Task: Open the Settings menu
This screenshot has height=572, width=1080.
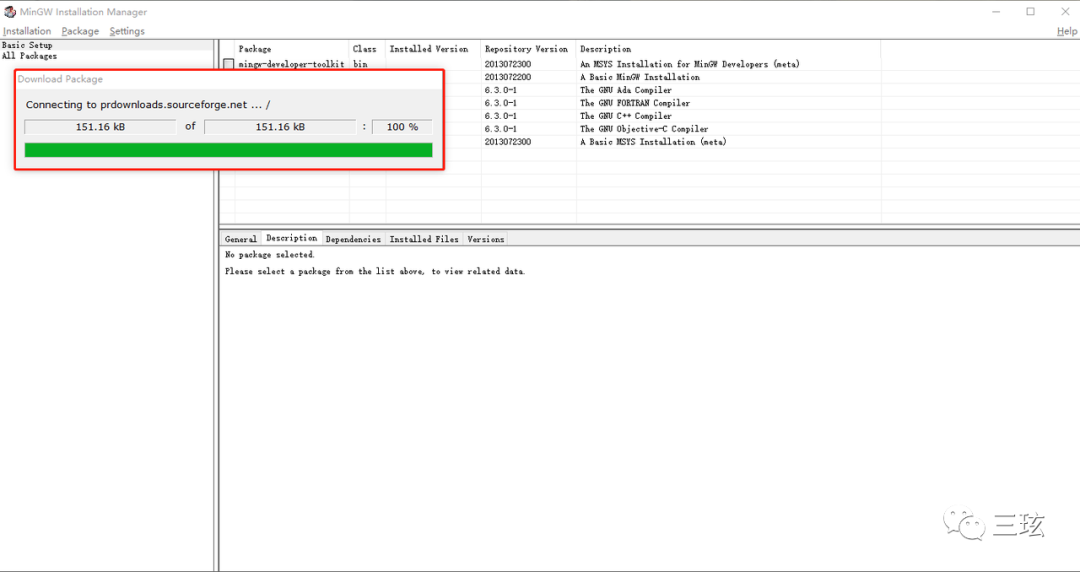Action: [x=127, y=31]
